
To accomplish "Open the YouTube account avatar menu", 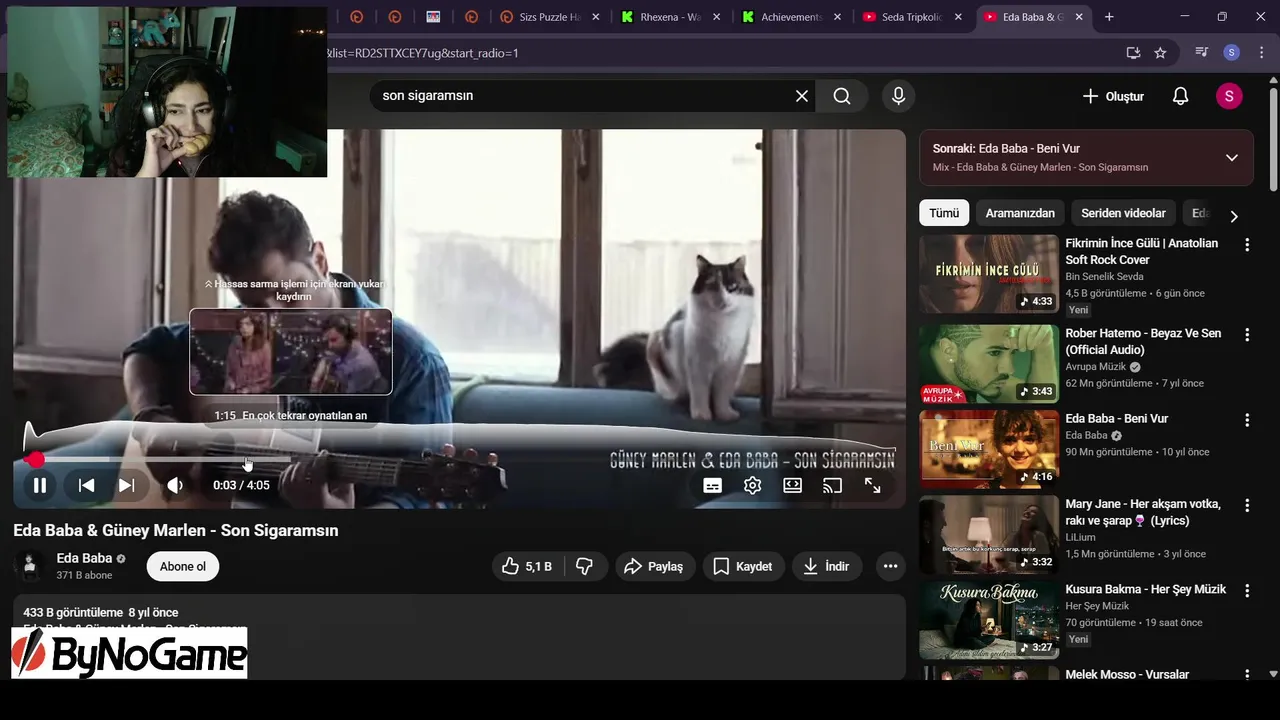I will coord(1229,96).
